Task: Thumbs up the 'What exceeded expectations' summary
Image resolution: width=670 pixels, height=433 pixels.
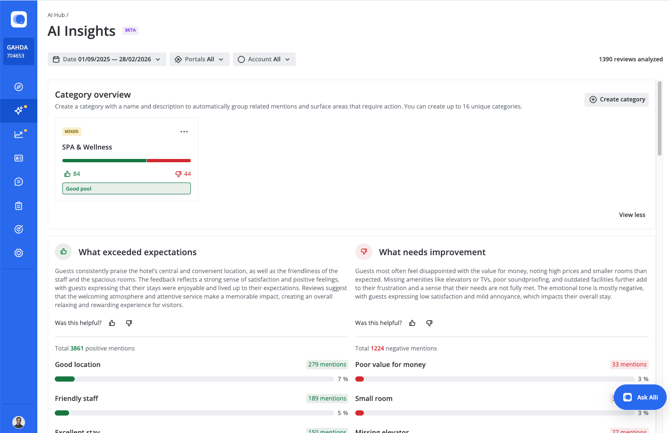Action: (x=112, y=323)
